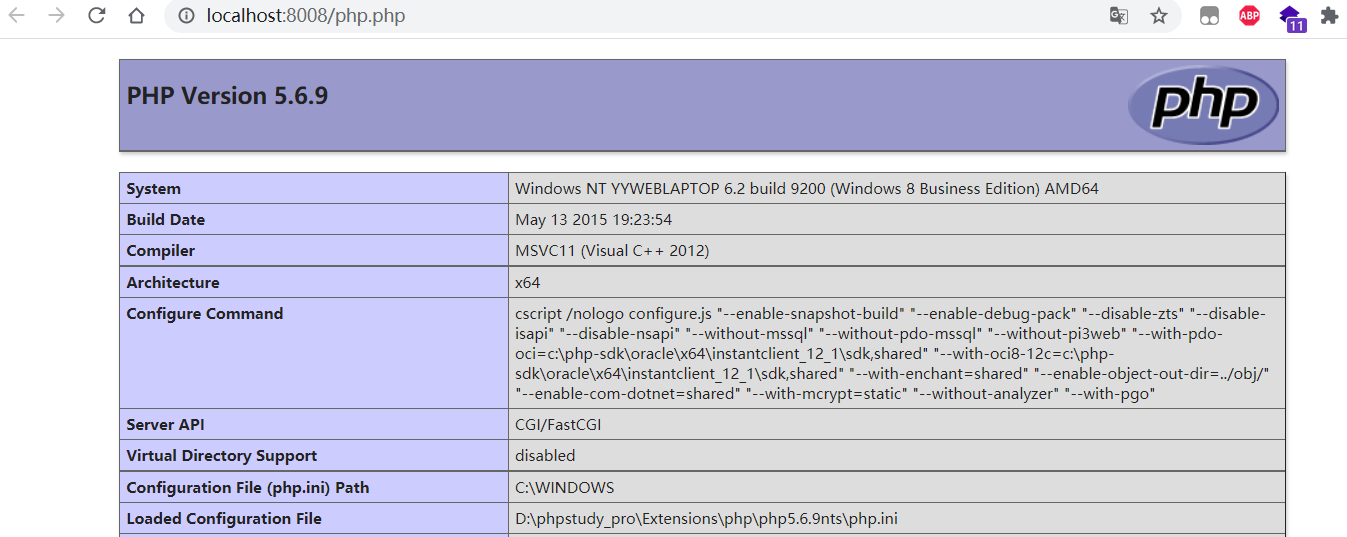This screenshot has width=1347, height=537.
Task: Bookmark this page with the star
Action: (1159, 16)
